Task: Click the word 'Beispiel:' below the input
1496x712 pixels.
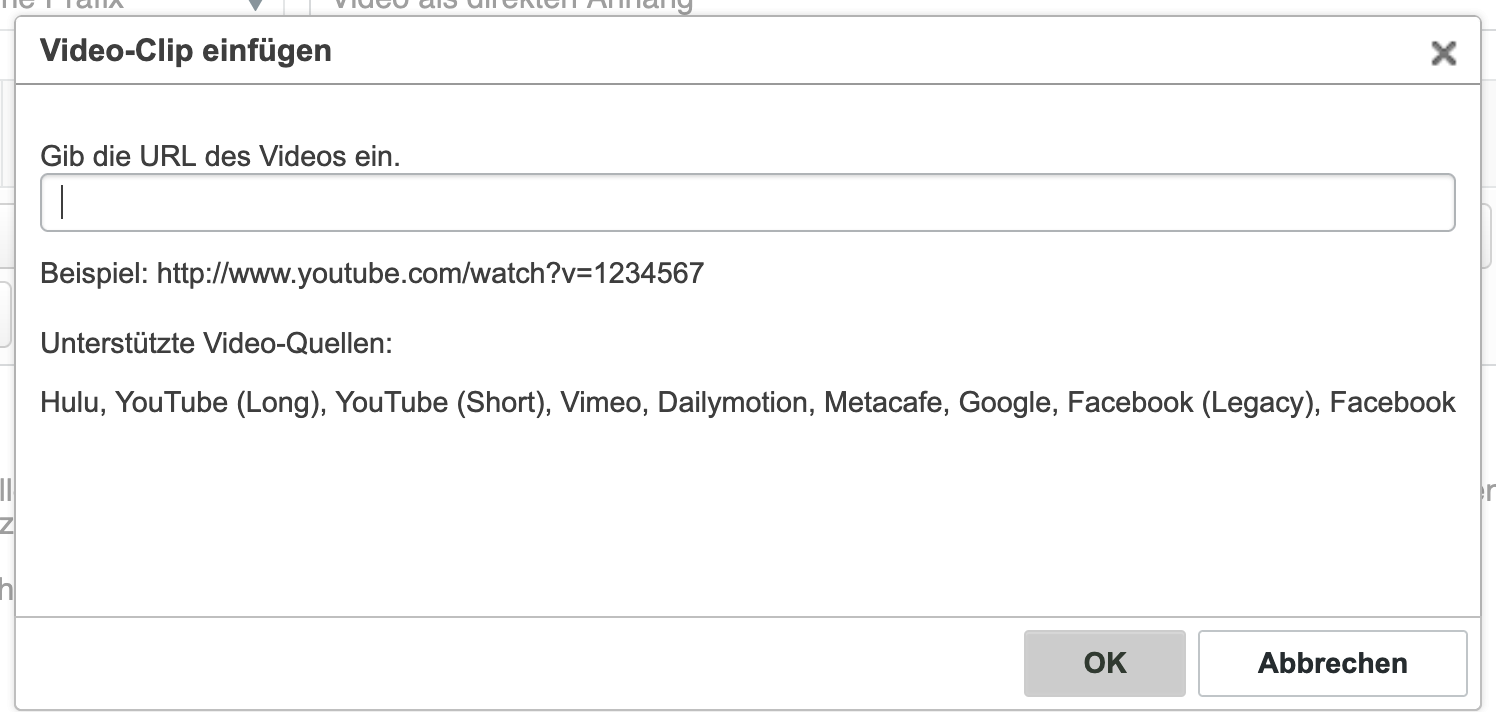Action: coord(95,273)
